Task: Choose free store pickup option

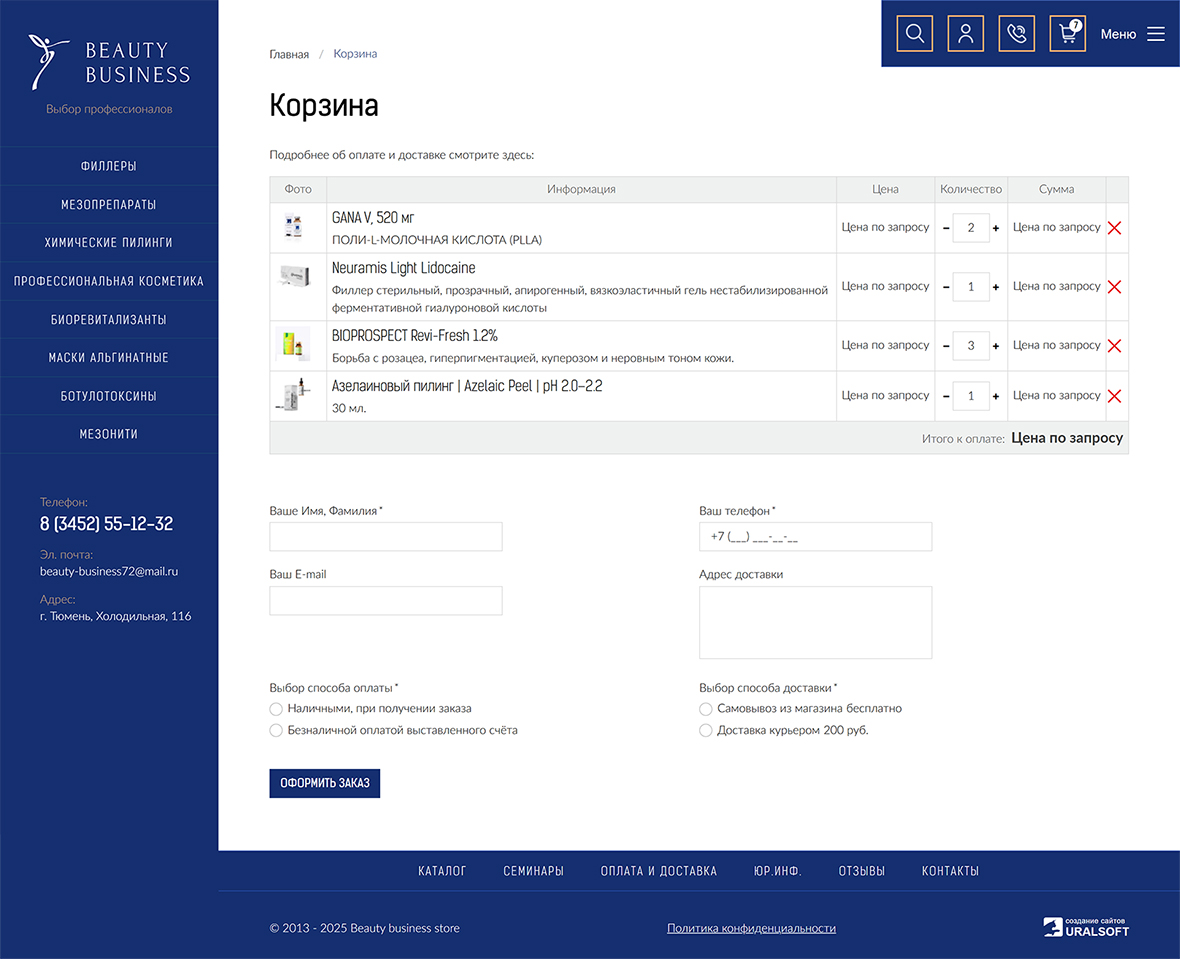Action: (x=706, y=709)
